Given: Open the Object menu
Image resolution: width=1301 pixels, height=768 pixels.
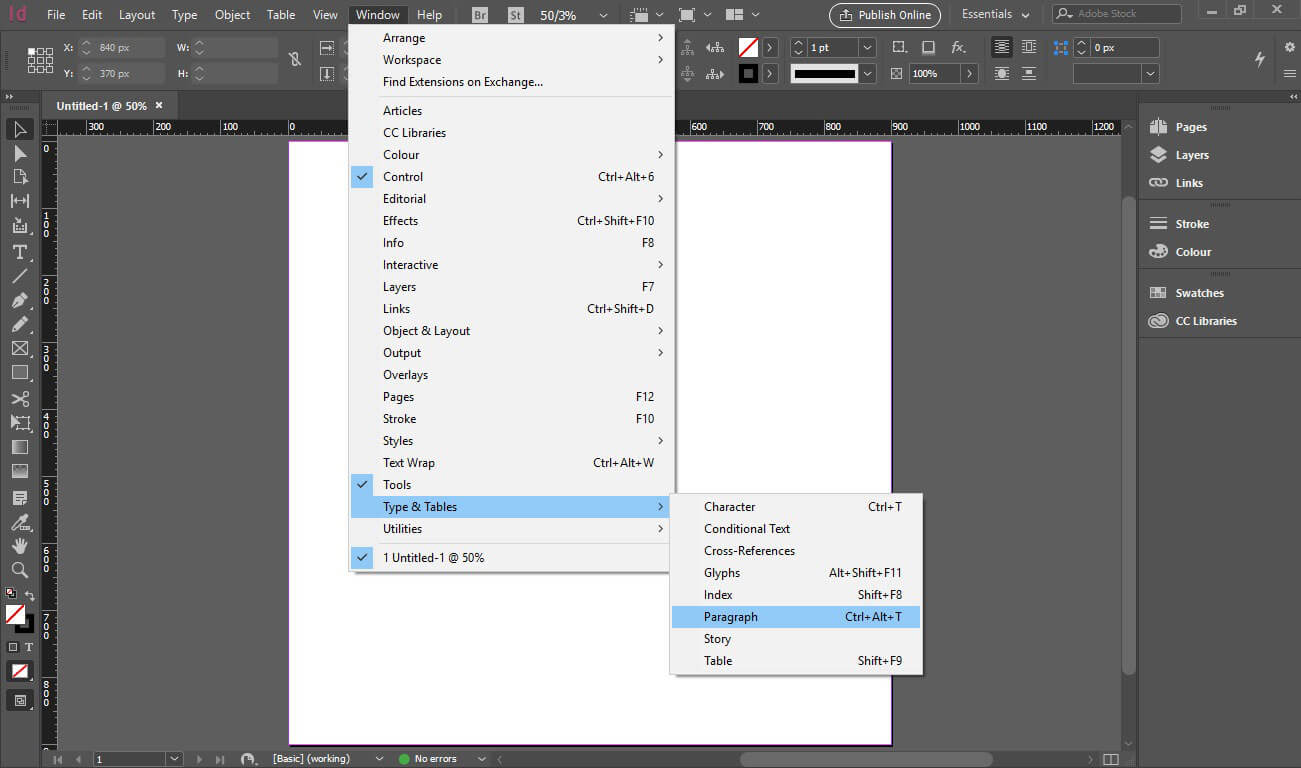Looking at the screenshot, I should [x=232, y=15].
